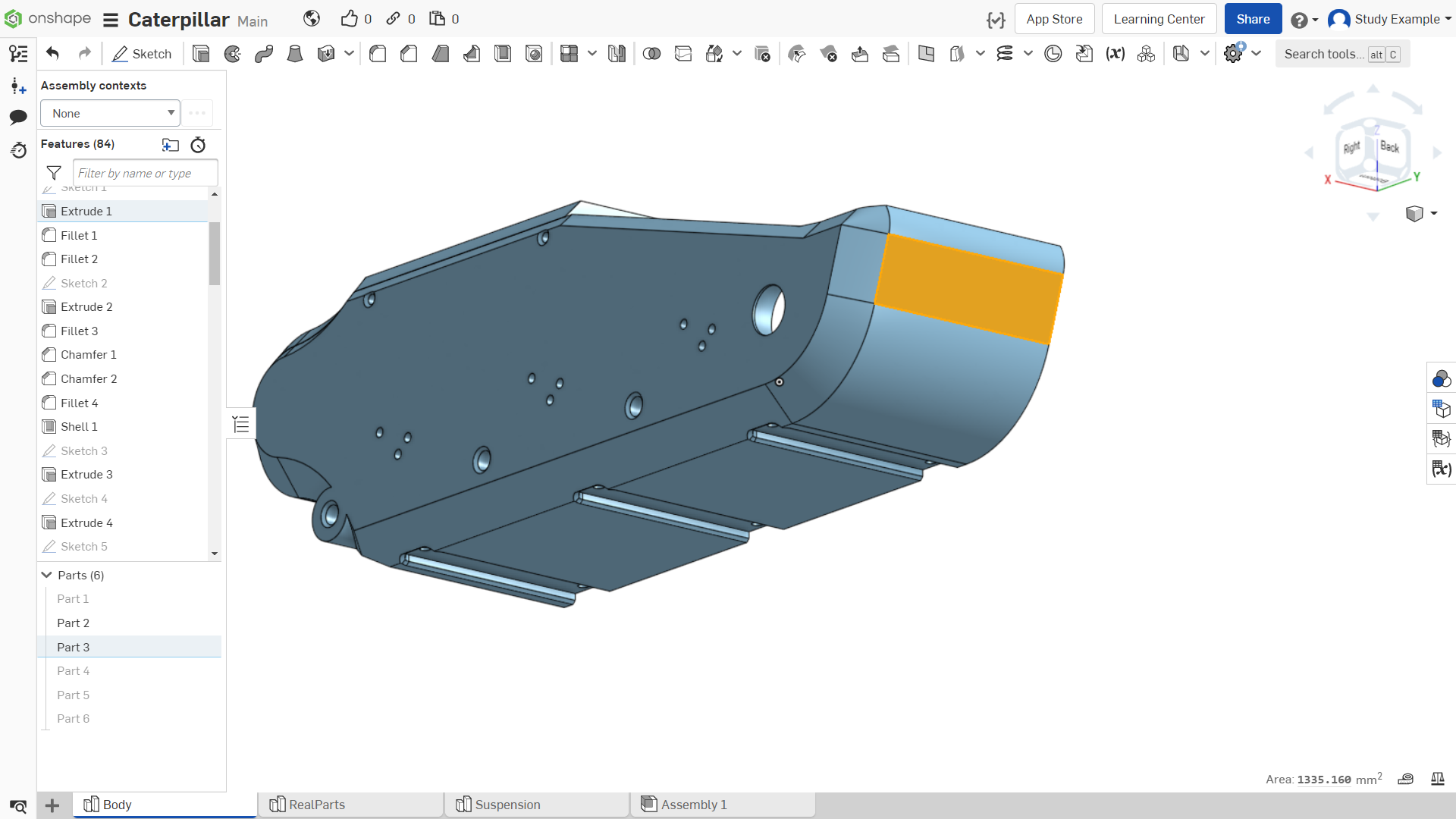Select the Split tool icon
Screen dimensions: 1456x819
pos(683,54)
